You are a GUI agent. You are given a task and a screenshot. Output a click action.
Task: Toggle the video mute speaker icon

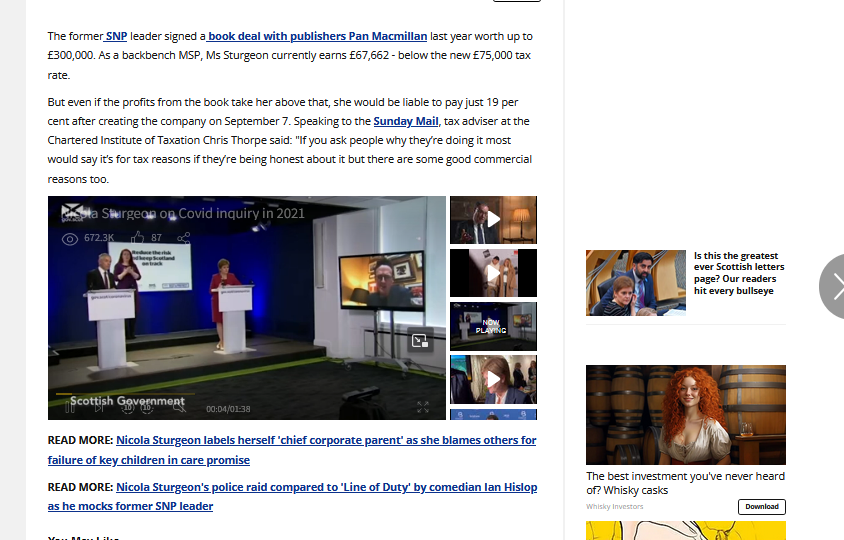click(179, 408)
